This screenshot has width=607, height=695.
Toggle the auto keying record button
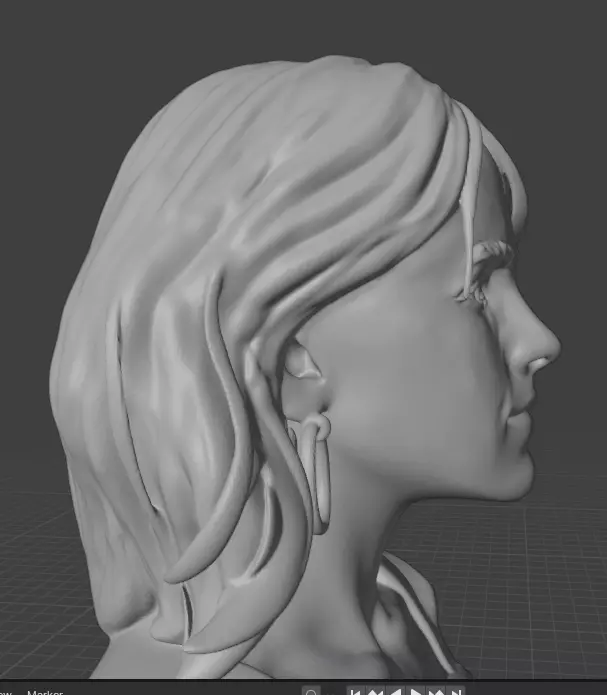(x=311, y=691)
